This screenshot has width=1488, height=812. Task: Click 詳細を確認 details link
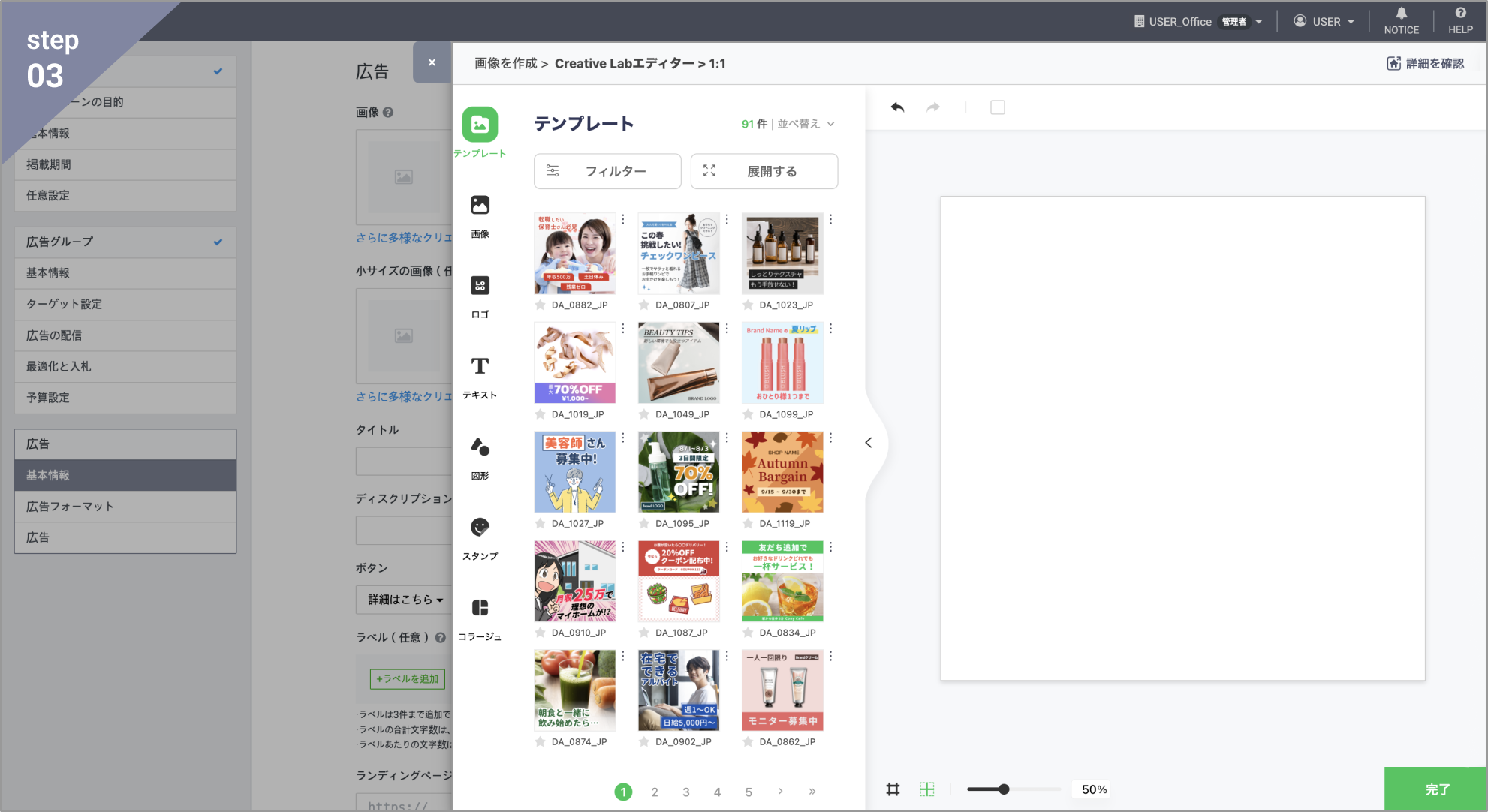click(x=1426, y=64)
